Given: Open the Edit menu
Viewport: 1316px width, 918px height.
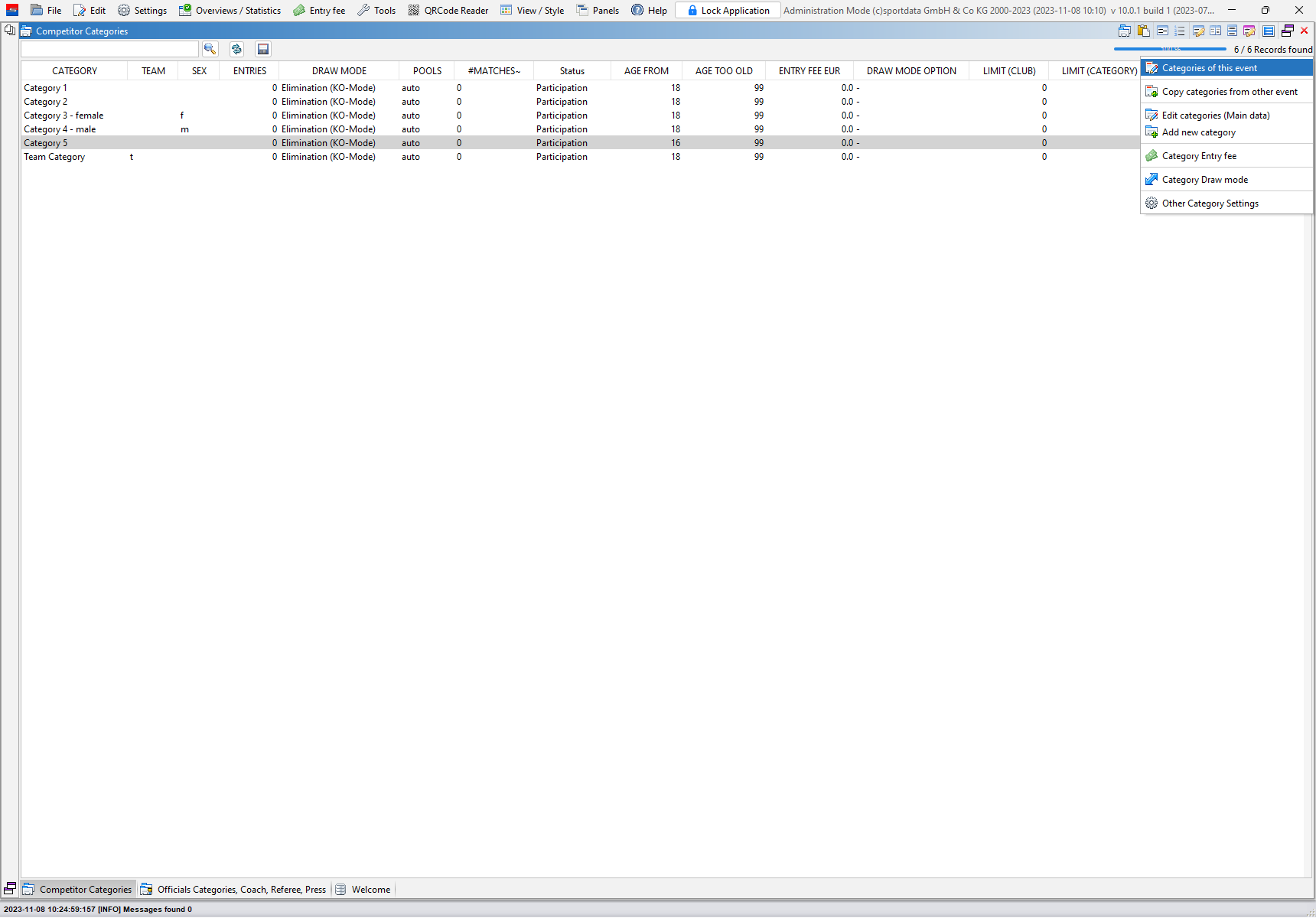Looking at the screenshot, I should click(90, 10).
